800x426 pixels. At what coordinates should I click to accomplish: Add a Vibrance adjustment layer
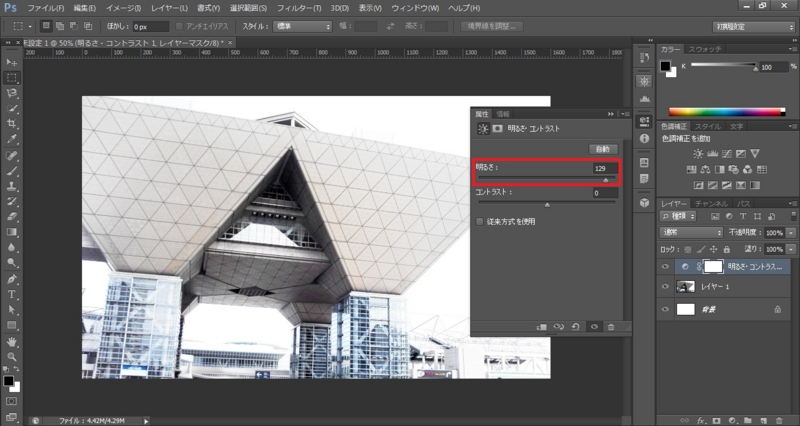(x=755, y=154)
